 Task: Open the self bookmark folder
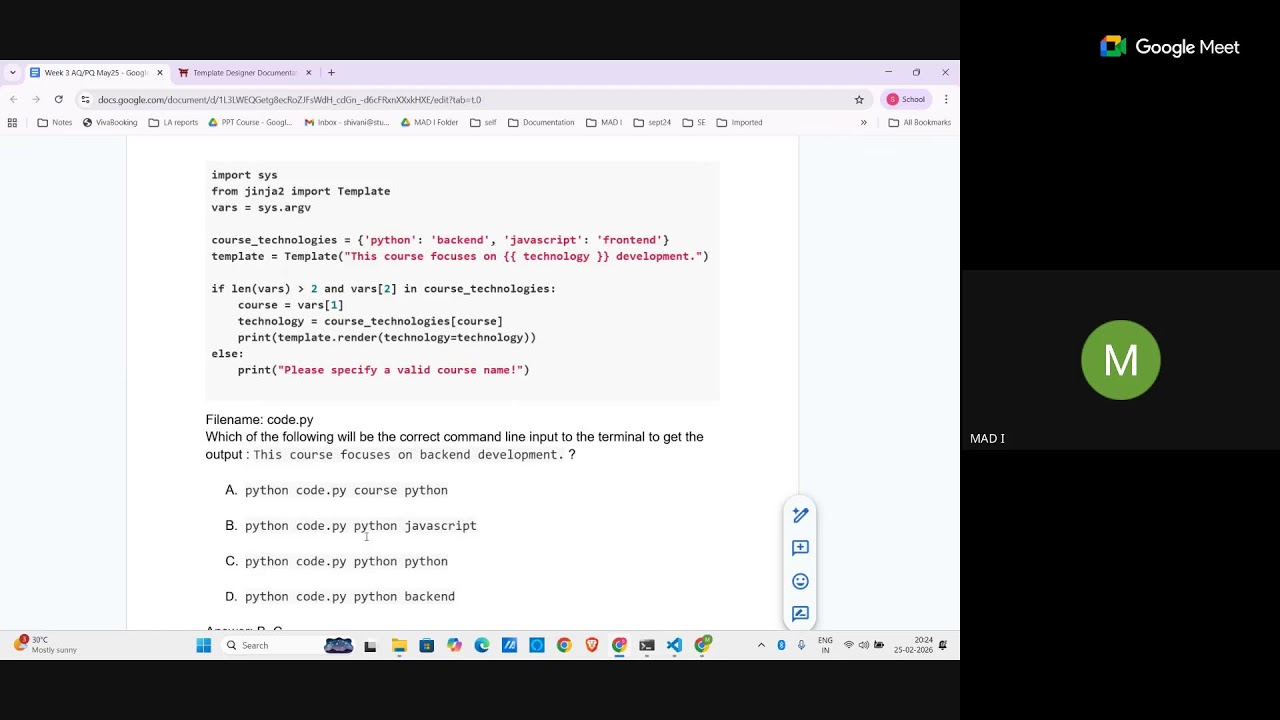coord(484,123)
